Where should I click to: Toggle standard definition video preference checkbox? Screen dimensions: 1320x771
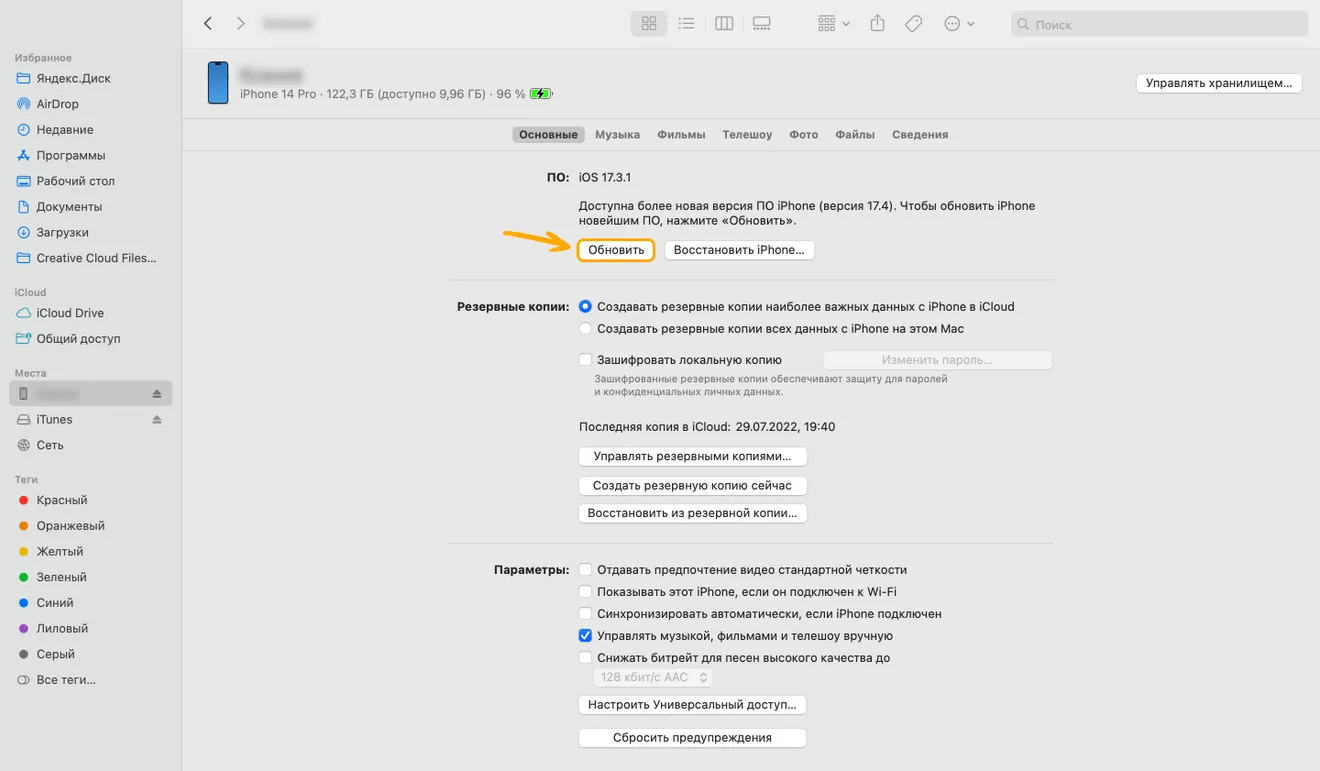586,570
